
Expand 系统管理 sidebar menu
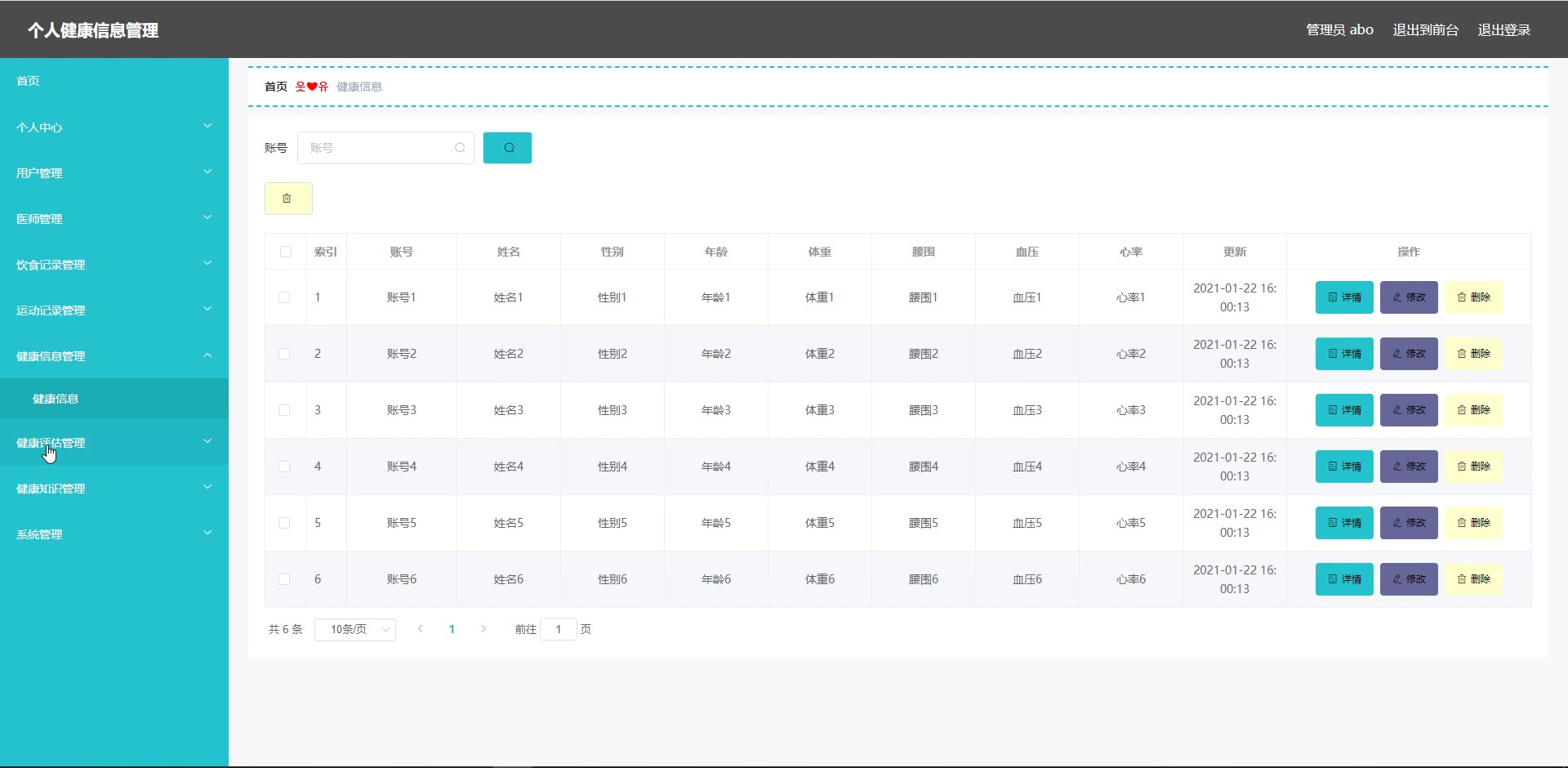(114, 534)
